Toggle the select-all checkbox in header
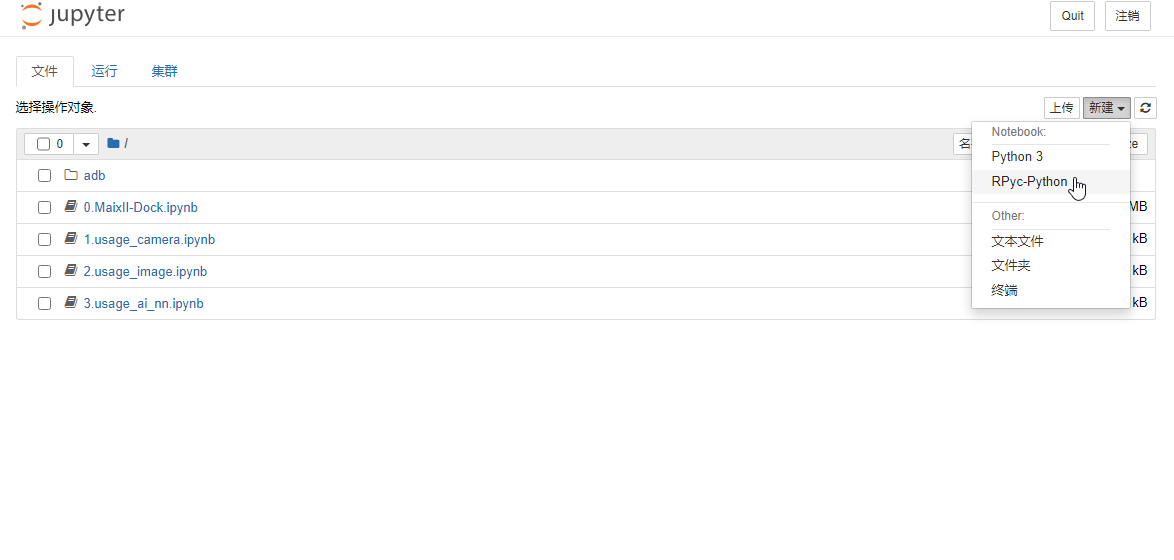This screenshot has height=560, width=1174. pos(44,144)
